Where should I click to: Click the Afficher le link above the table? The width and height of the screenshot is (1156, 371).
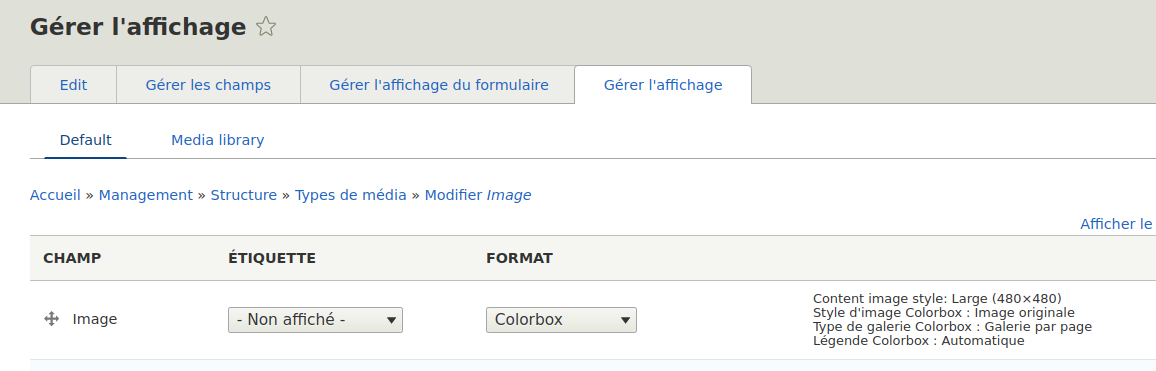click(1117, 223)
